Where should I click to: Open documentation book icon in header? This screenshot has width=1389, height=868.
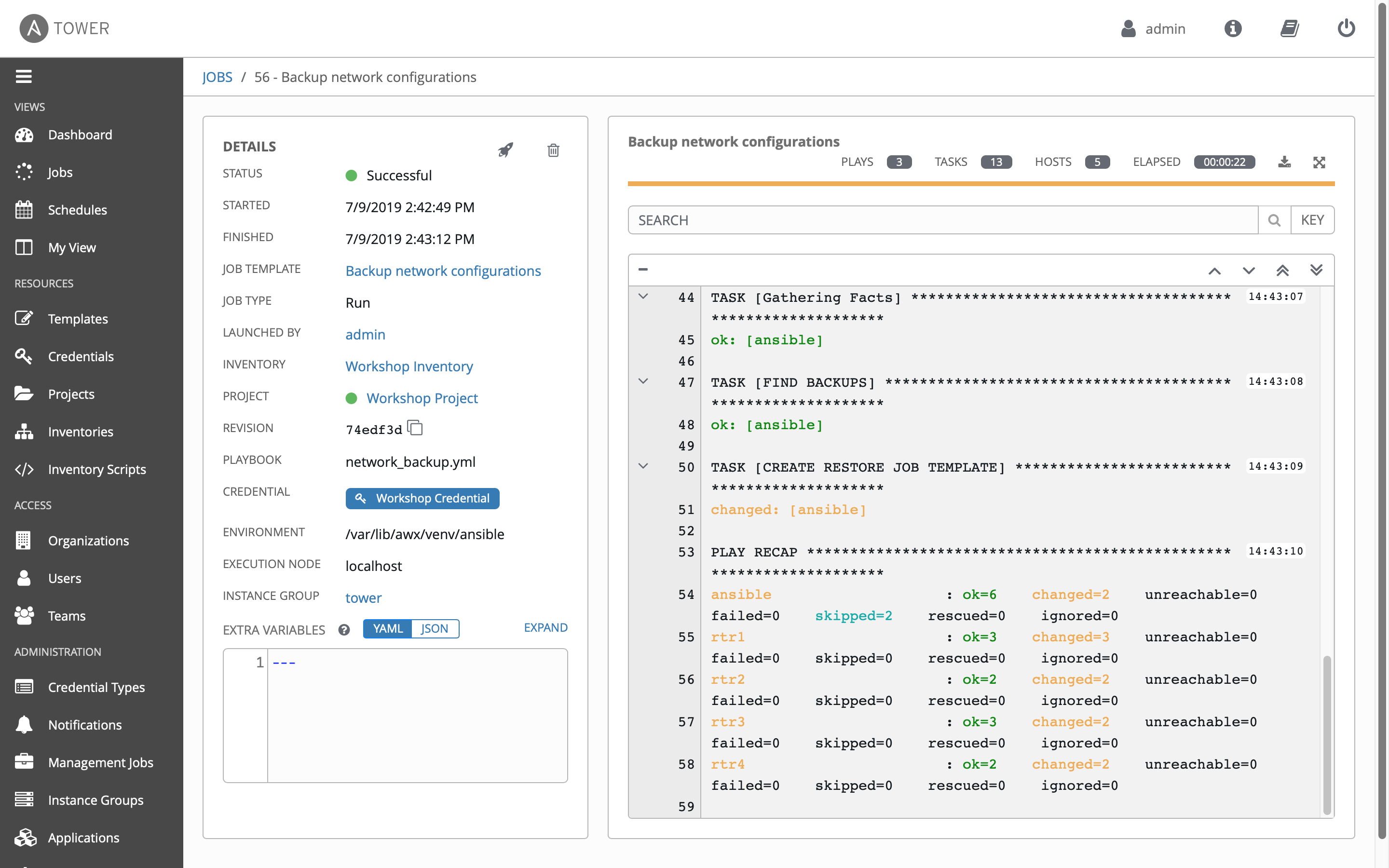point(1289,28)
